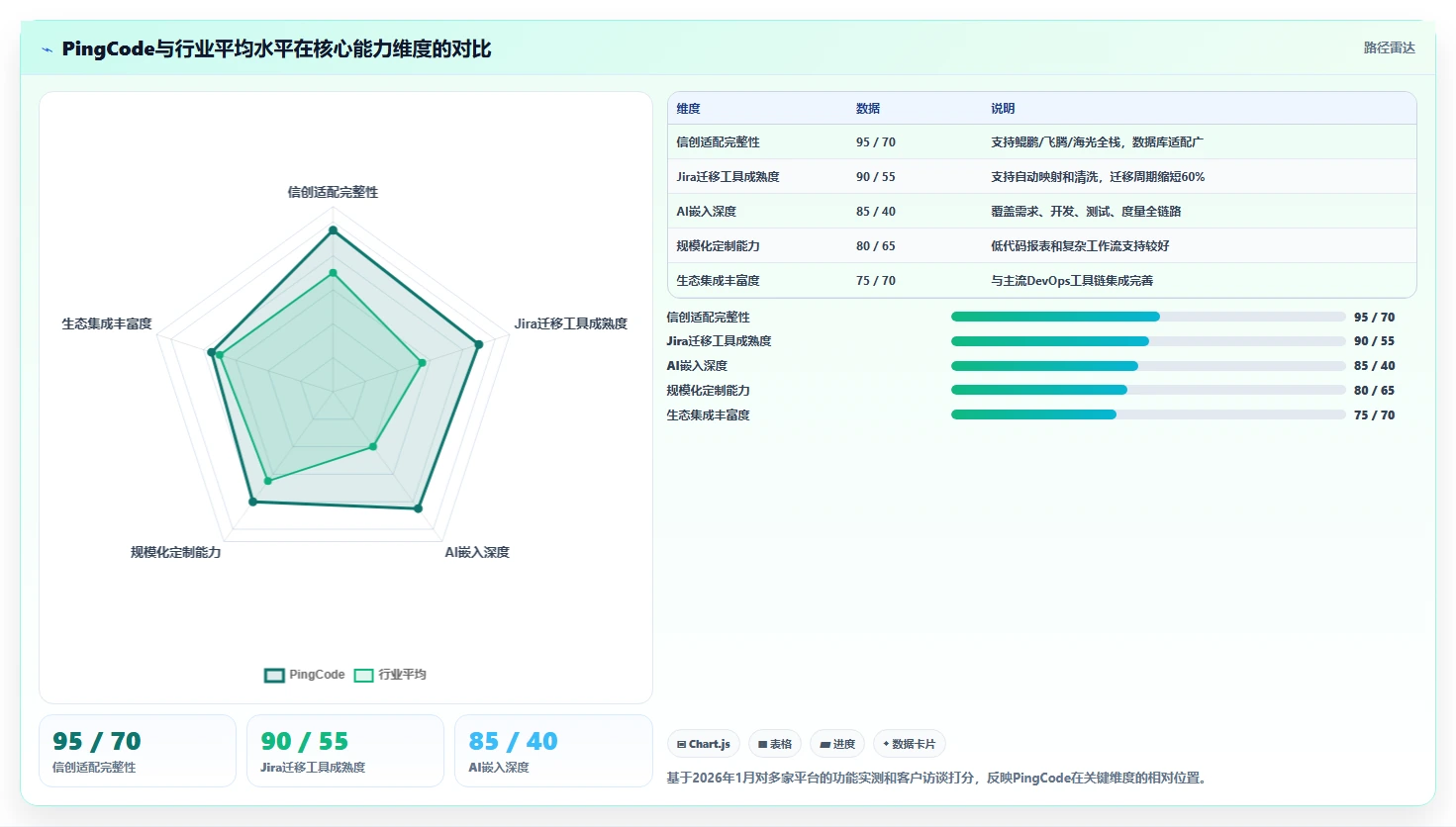Click the AI嵌入深度 progress bar
This screenshot has height=827, width=1456.
[x=1148, y=366]
